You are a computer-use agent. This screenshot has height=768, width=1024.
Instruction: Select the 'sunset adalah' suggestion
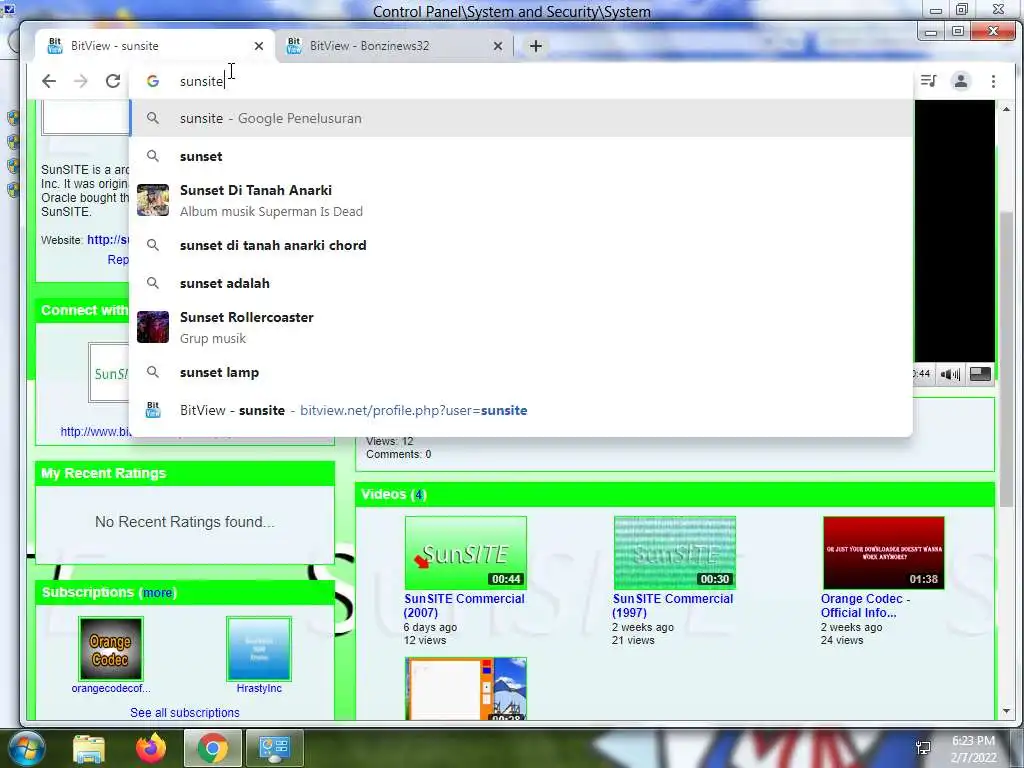tap(522, 283)
